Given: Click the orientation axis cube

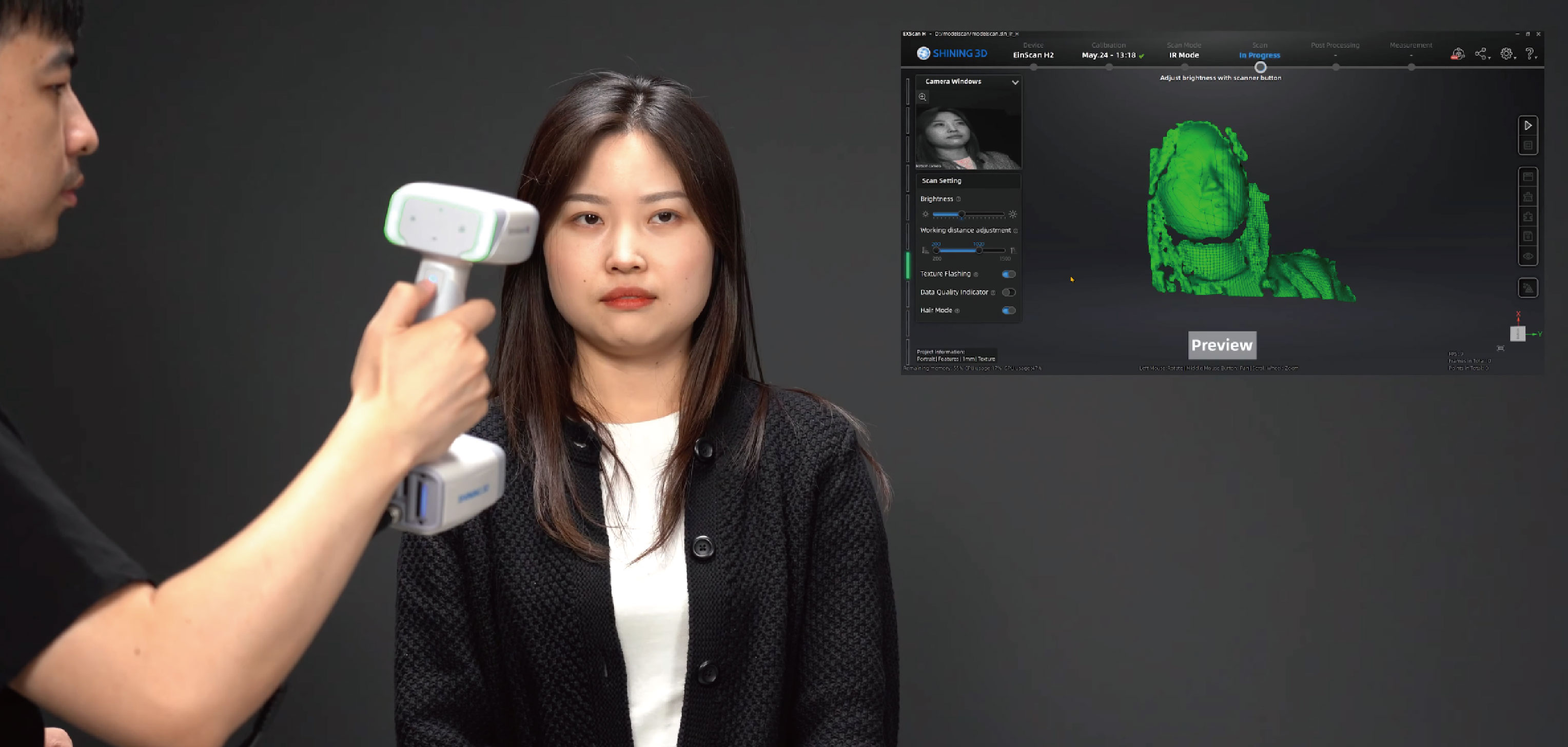Looking at the screenshot, I should (1518, 333).
